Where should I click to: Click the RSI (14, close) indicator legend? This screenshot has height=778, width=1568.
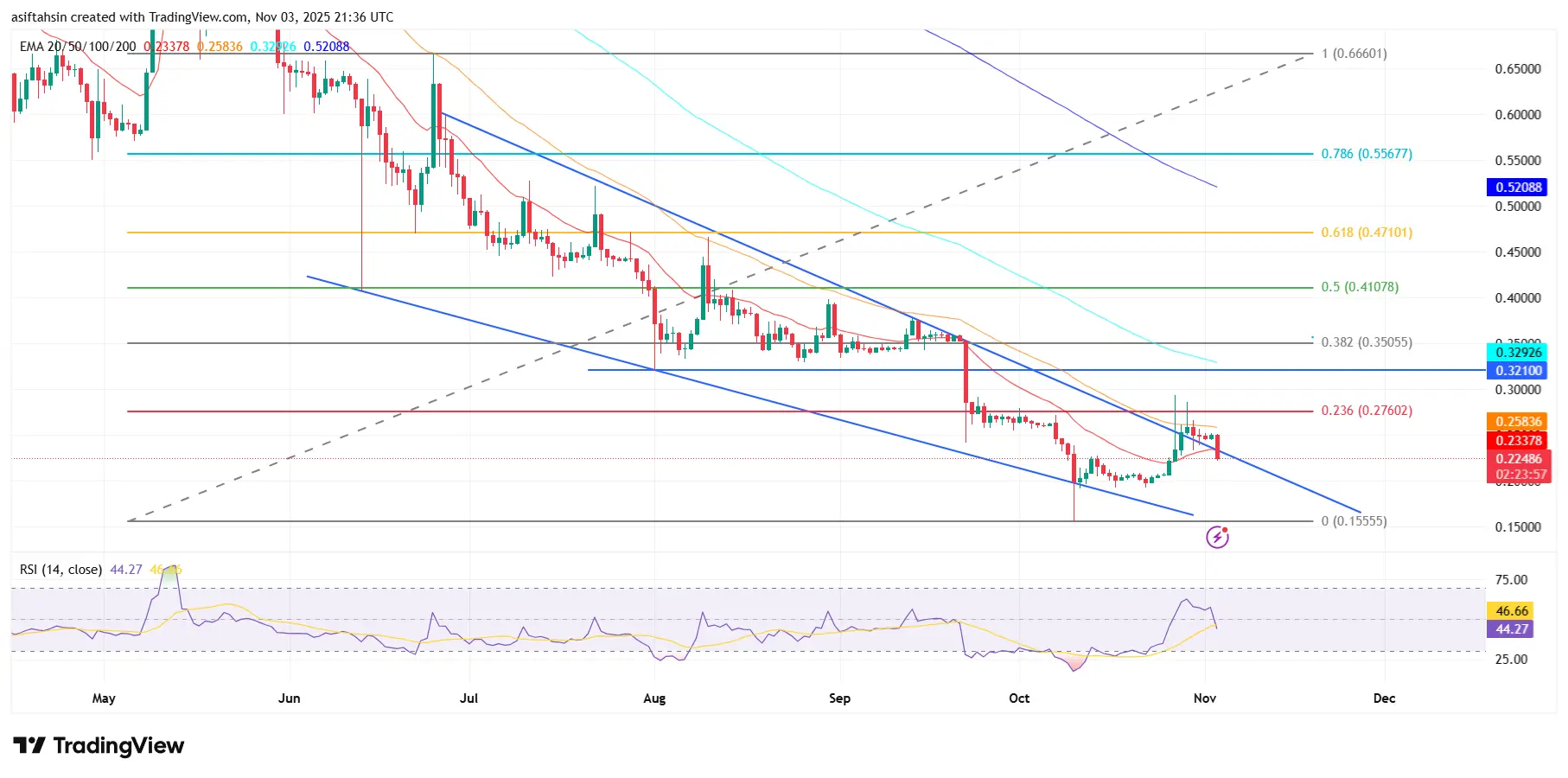pos(61,570)
